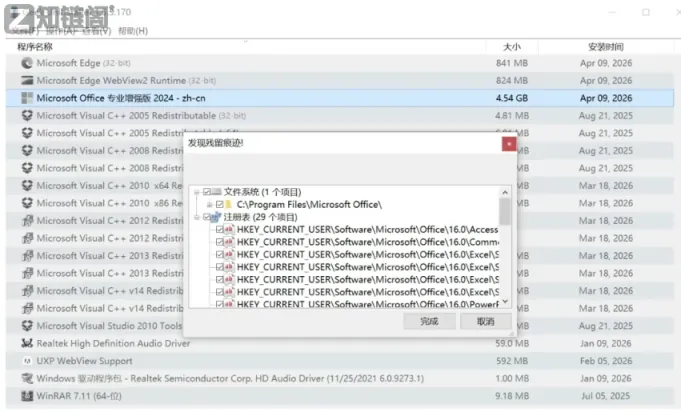681x412 pixels.
Task: Click the traces list scrollbar up arrow
Action: pyautogui.click(x=505, y=192)
